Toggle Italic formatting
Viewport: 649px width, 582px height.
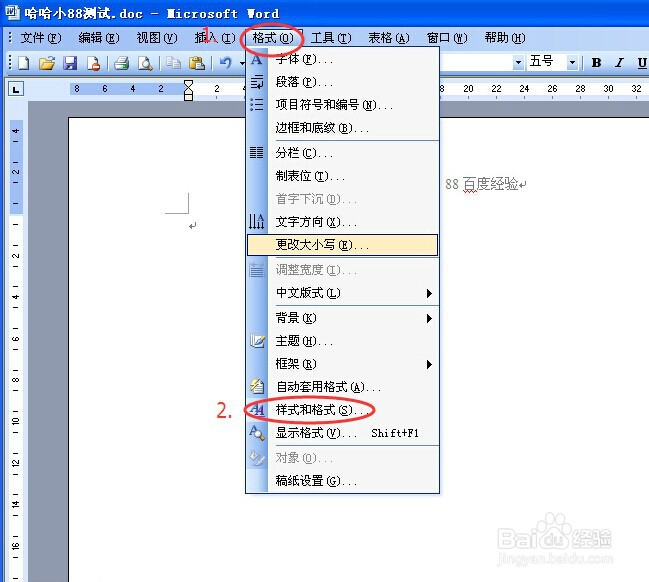pos(619,63)
